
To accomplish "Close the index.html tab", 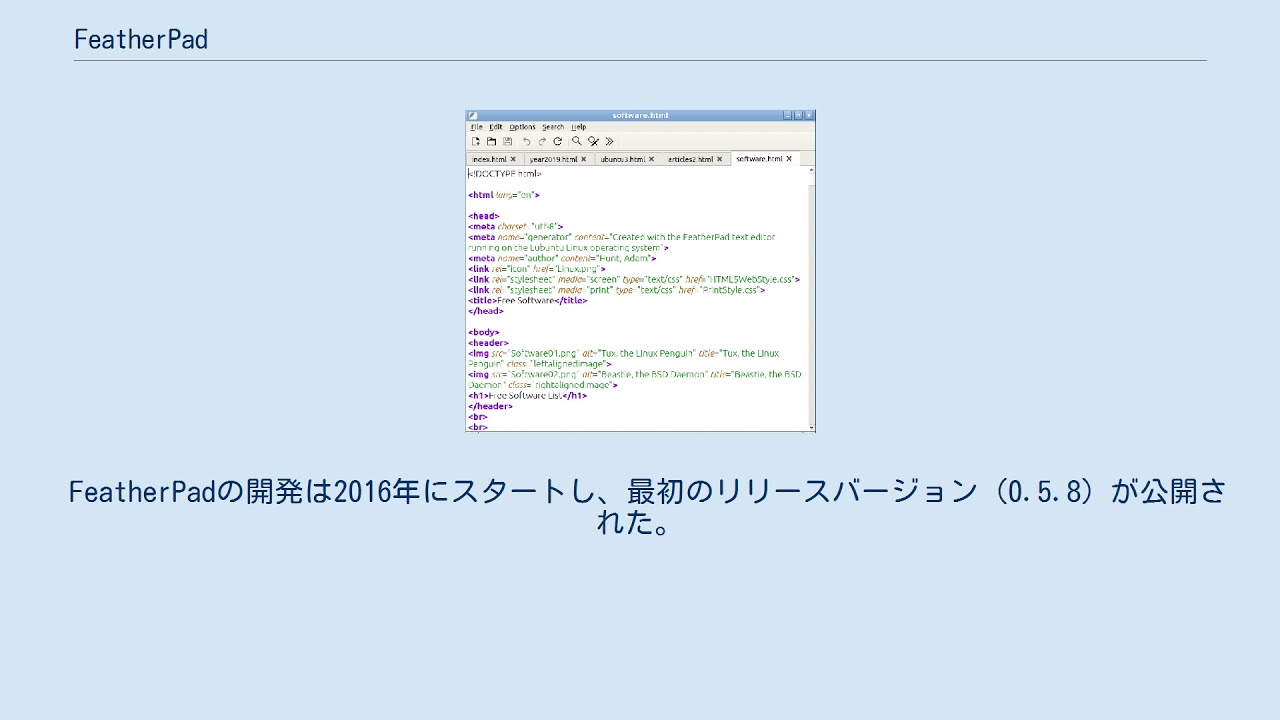I will 513,159.
